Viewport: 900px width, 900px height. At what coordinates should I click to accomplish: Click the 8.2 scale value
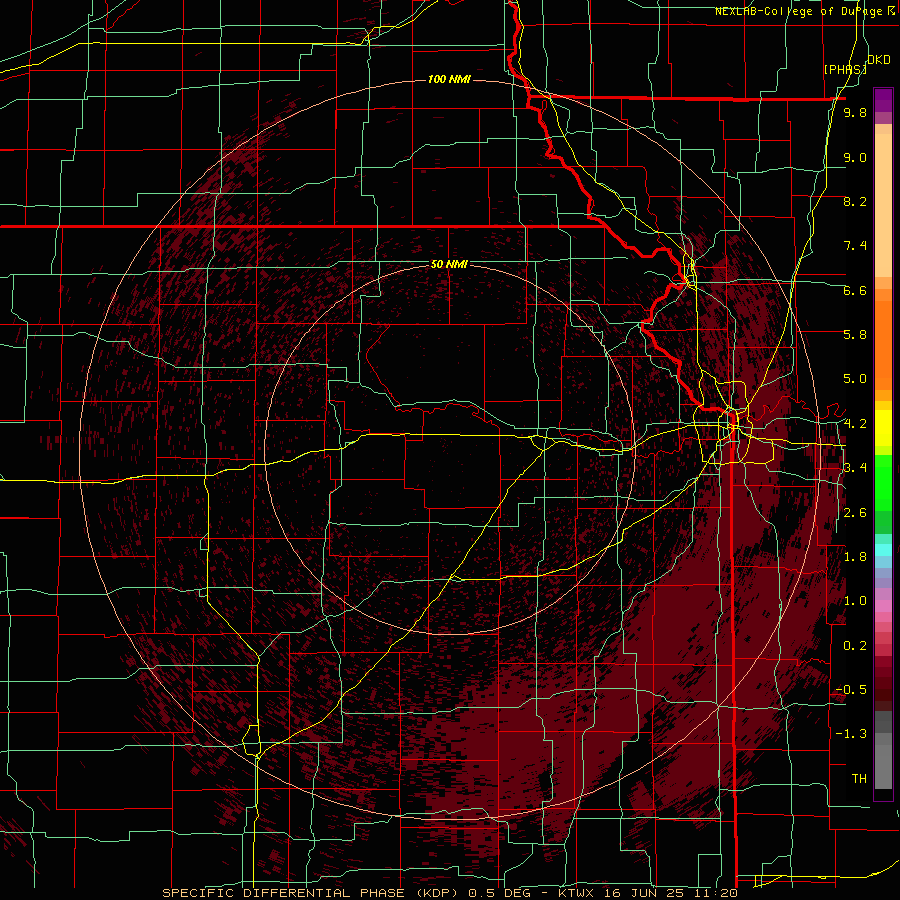point(855,201)
